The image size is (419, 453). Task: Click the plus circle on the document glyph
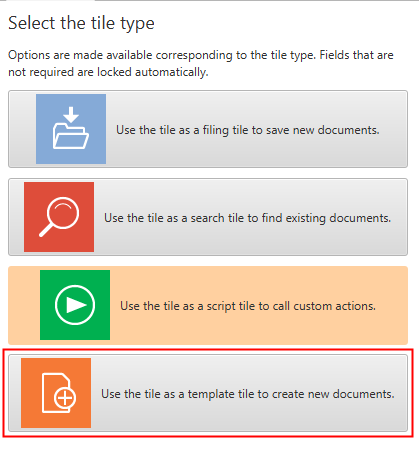pos(65,398)
